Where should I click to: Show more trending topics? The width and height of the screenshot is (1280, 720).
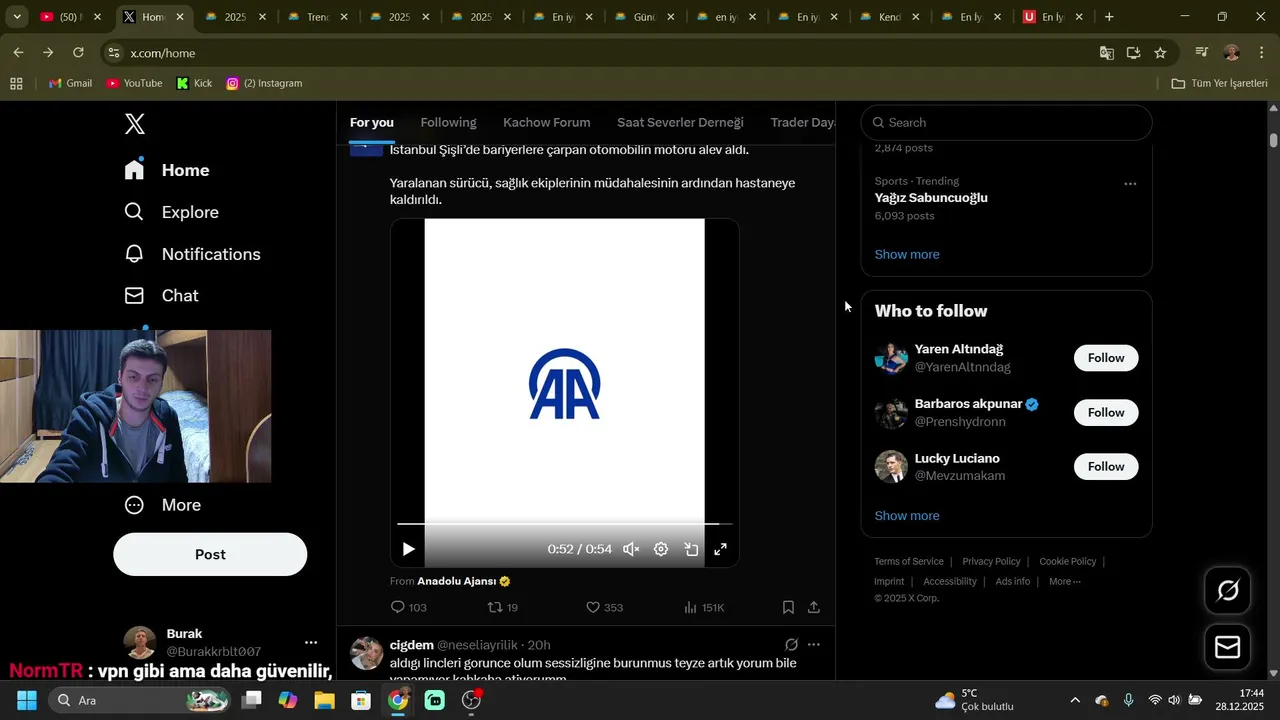(907, 254)
